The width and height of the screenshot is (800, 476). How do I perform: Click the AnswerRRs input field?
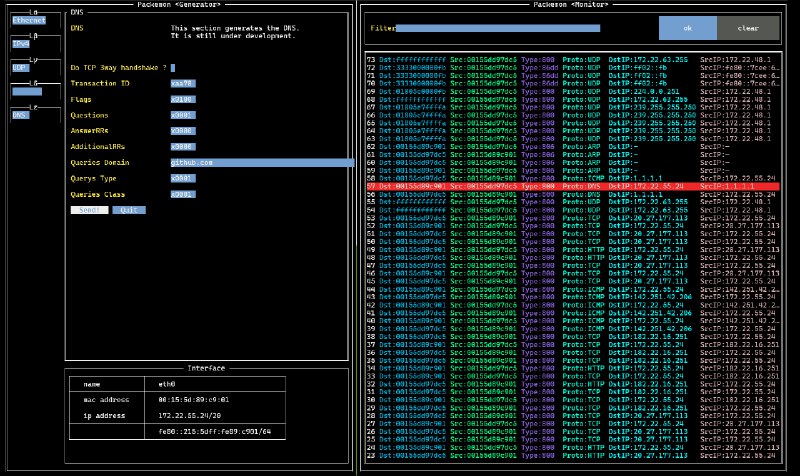click(x=183, y=131)
